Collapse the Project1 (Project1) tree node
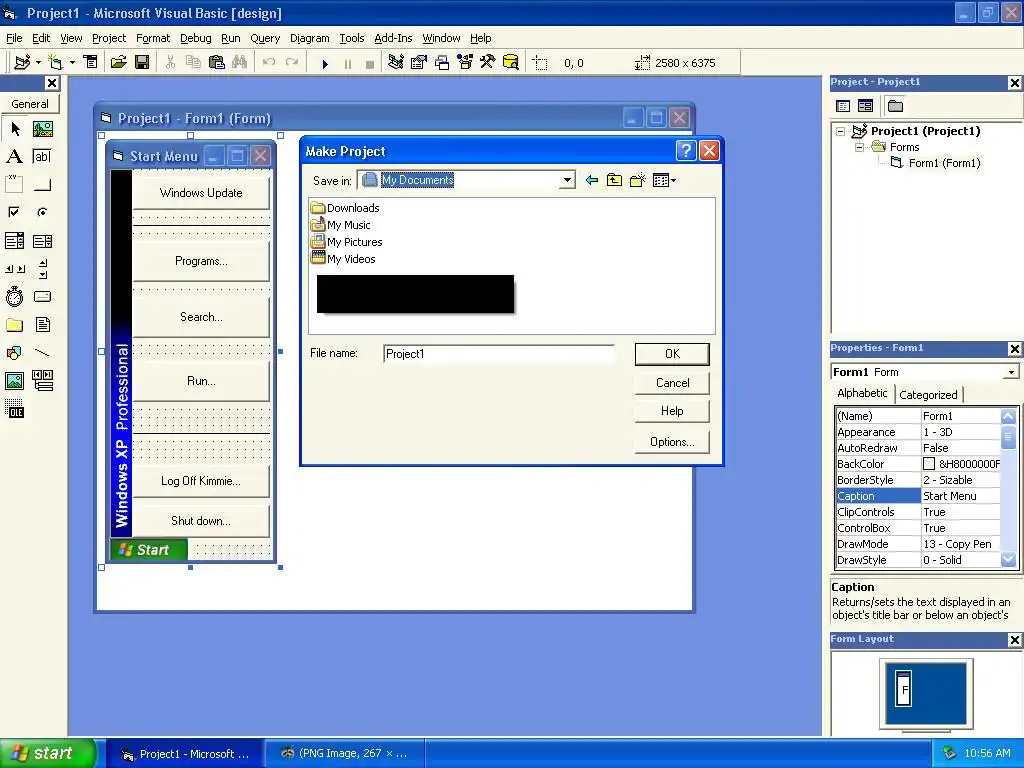 841,131
